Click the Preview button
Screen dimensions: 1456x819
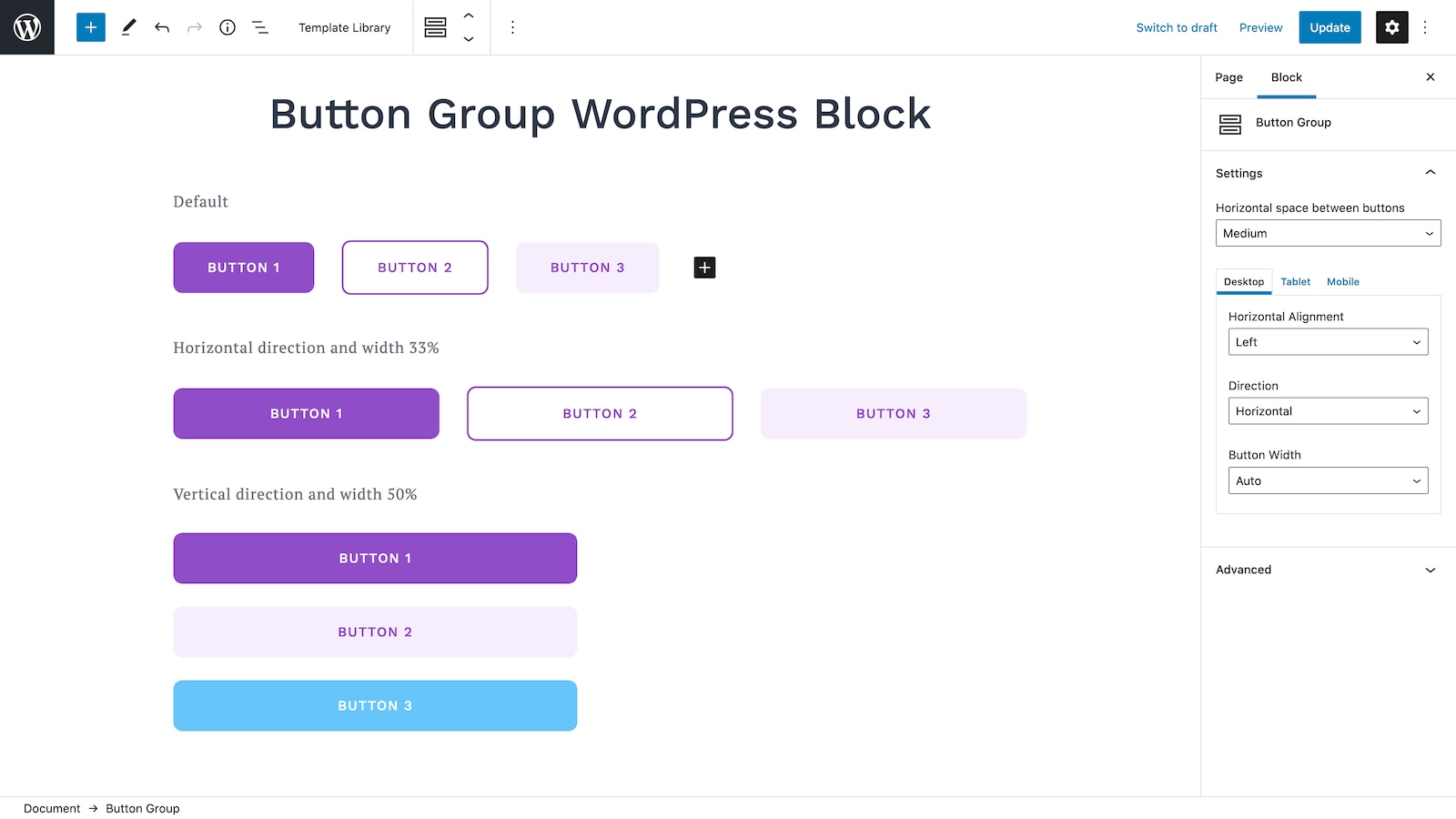(x=1260, y=27)
